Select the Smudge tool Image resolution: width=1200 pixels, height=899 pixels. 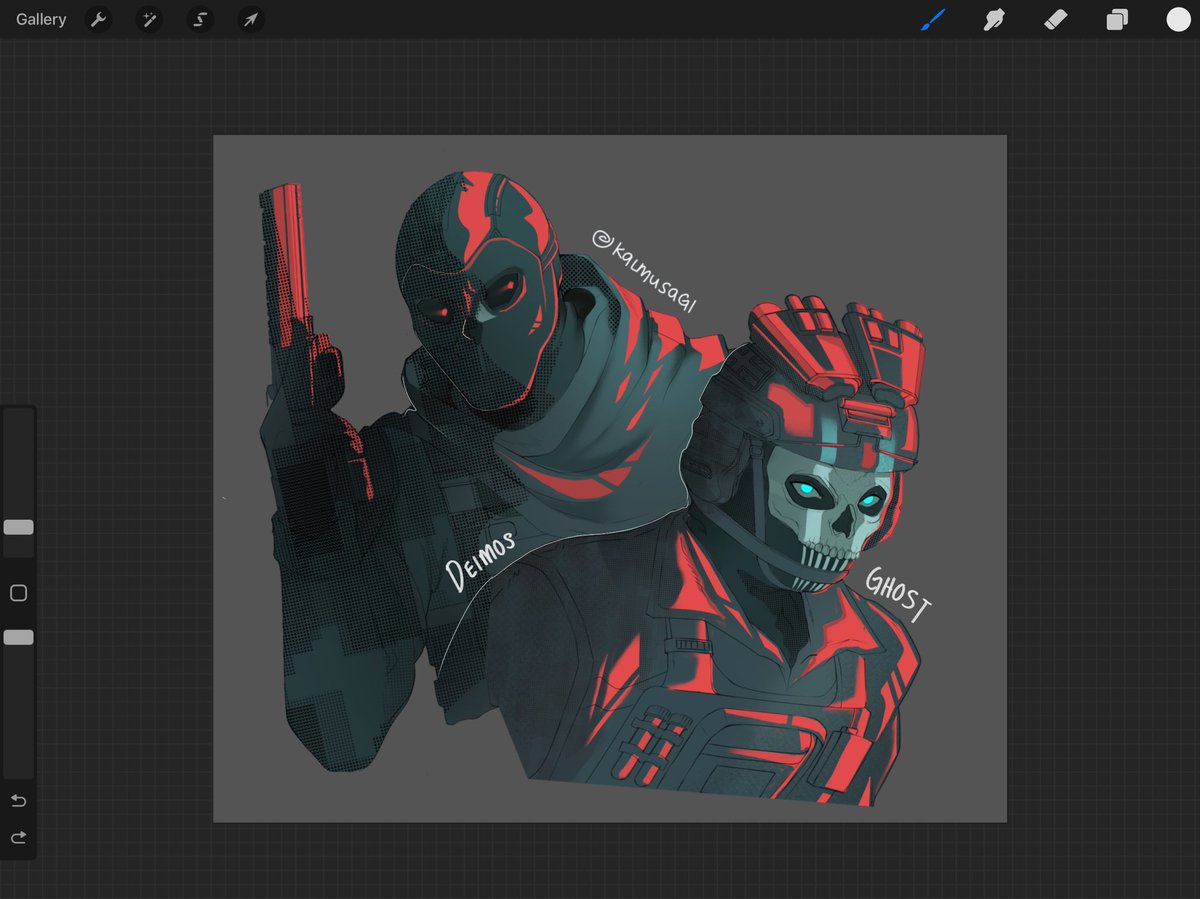coord(993,19)
